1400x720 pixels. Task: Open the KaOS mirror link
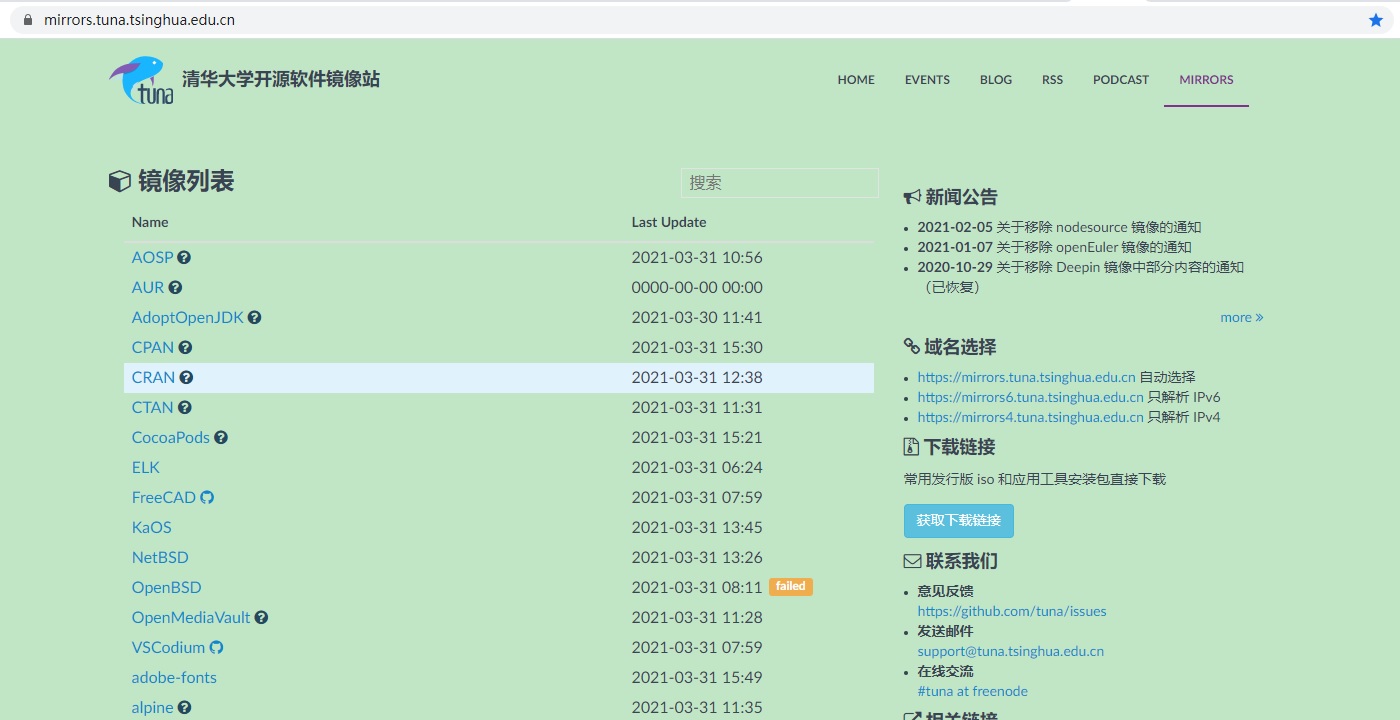(x=152, y=527)
